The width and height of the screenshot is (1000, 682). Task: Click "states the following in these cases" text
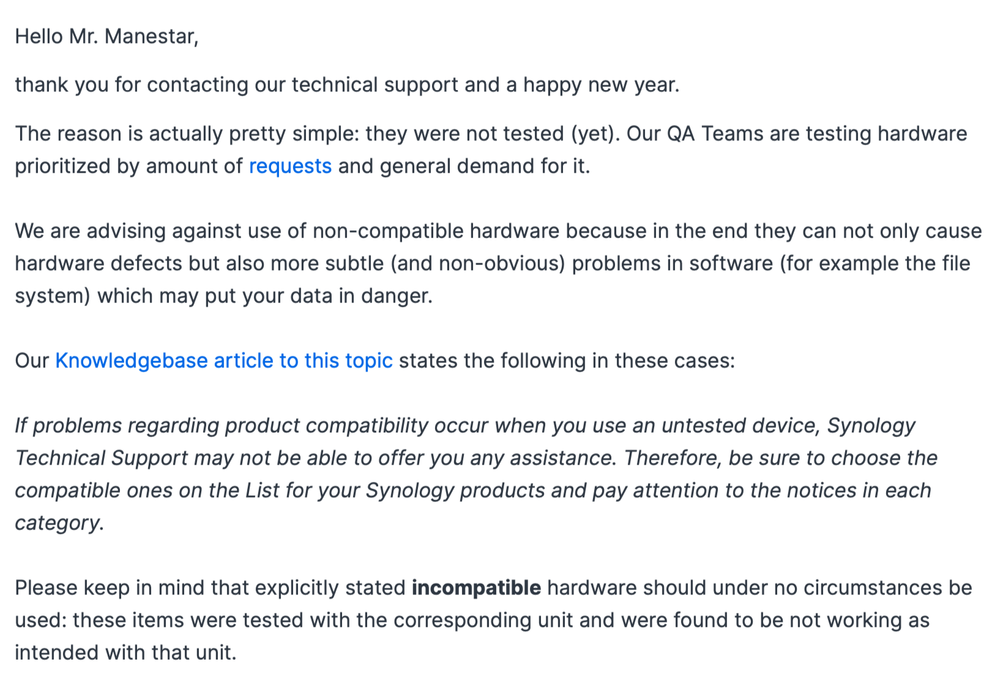[566, 361]
